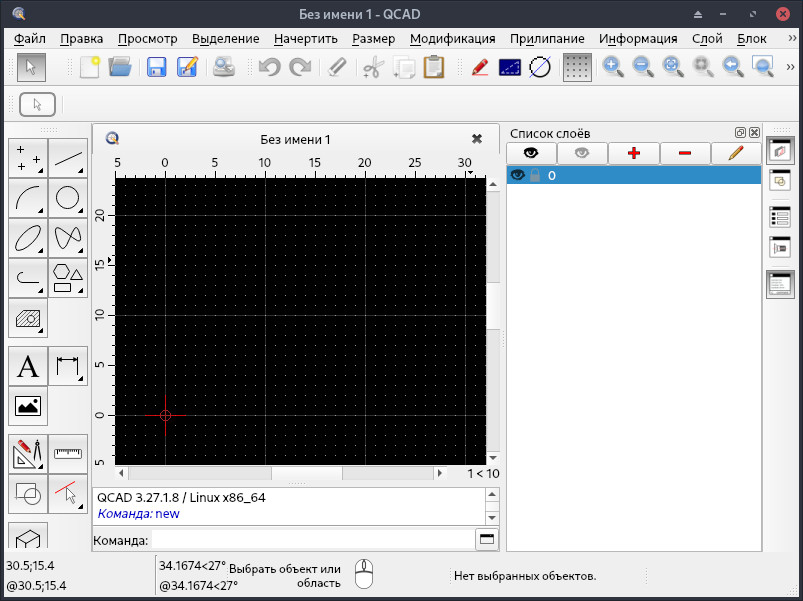Select the Ellipse tool

(x=28, y=238)
